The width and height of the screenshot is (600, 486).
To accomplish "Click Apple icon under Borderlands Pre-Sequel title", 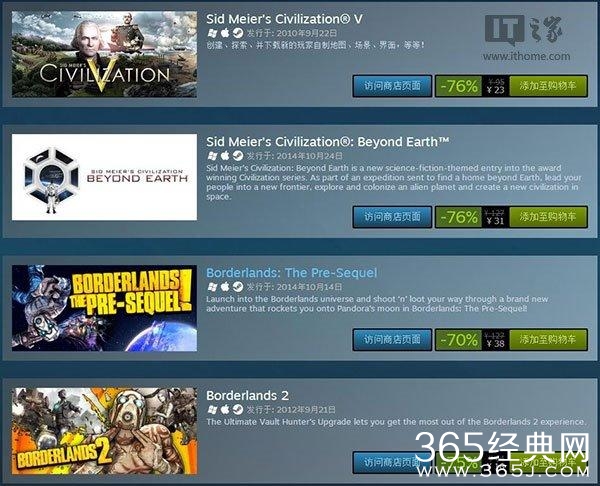I will pyautogui.click(x=225, y=287).
